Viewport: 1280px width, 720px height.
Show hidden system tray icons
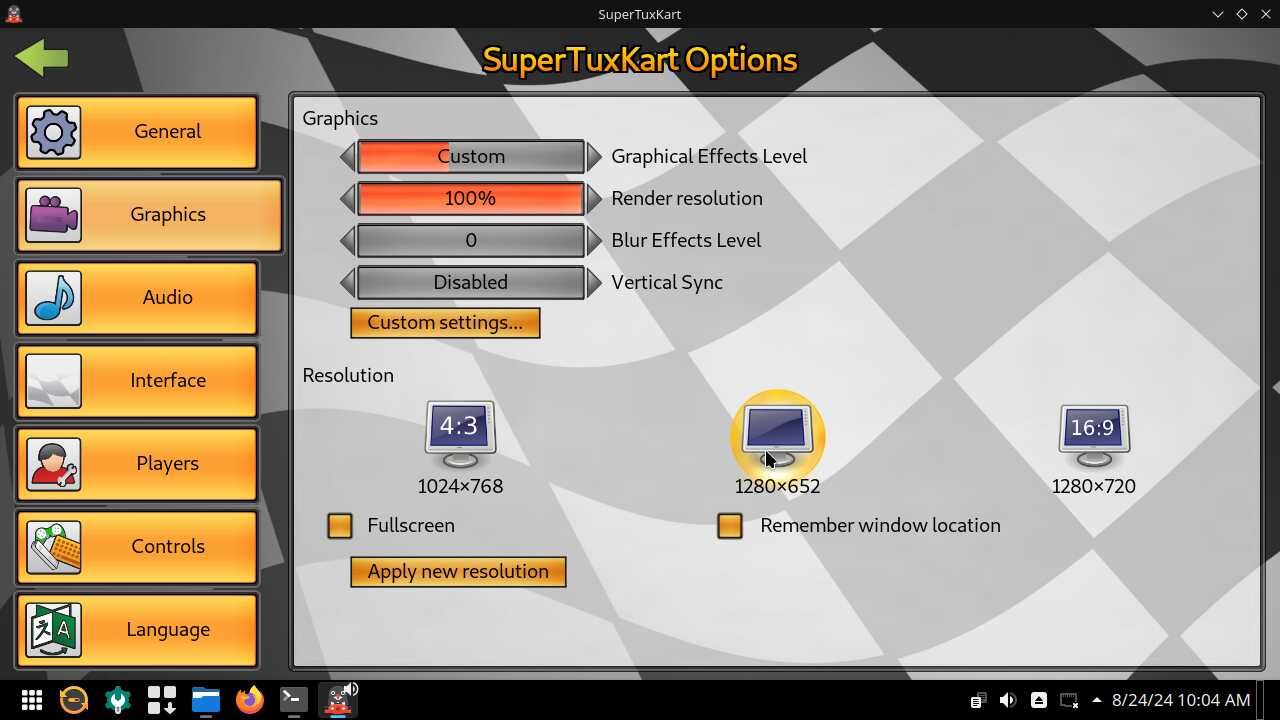pos(1097,701)
